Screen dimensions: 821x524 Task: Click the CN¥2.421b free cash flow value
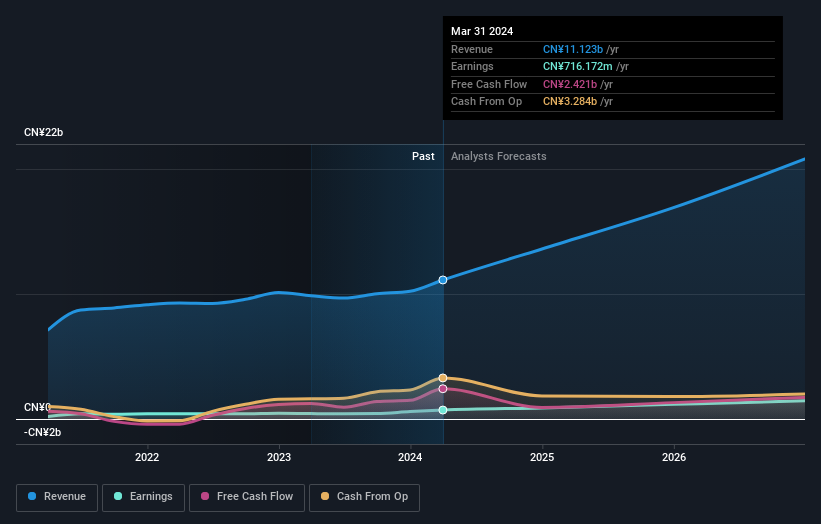570,84
